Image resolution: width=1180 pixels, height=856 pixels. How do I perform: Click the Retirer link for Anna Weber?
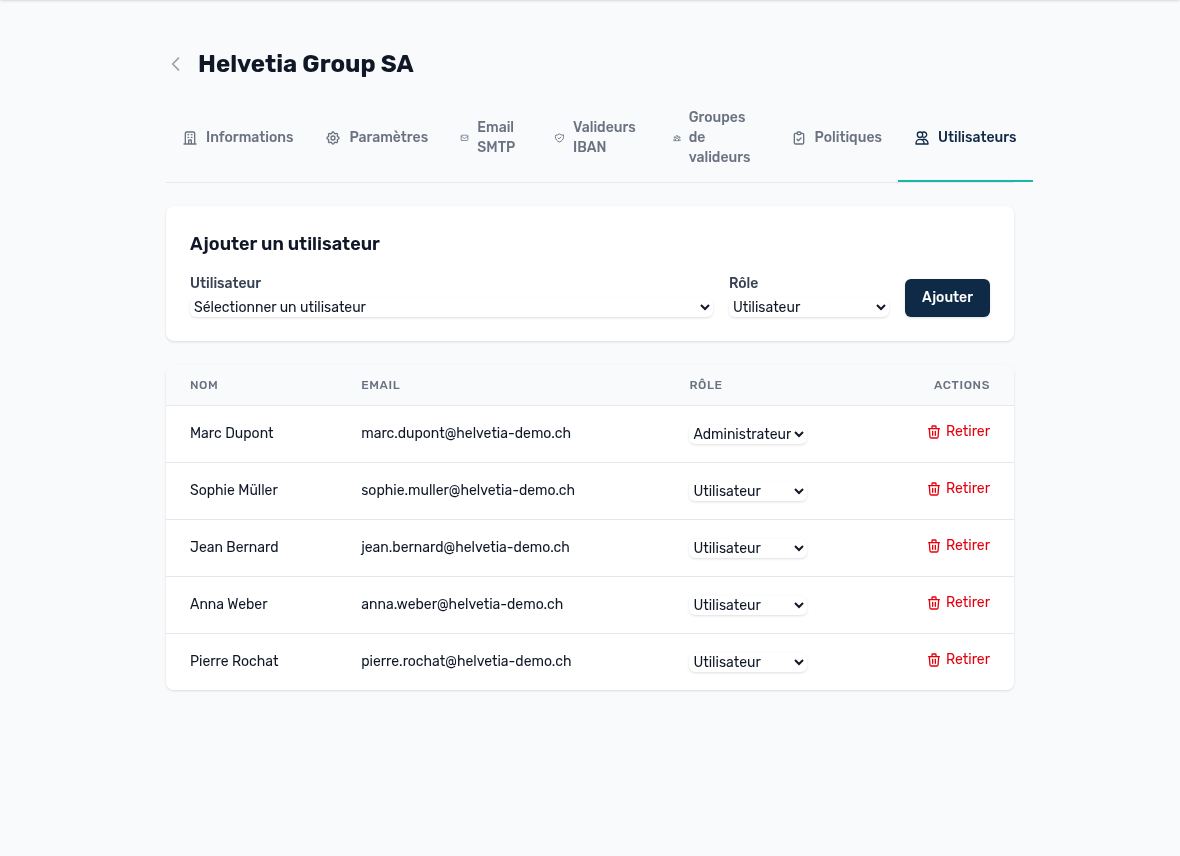click(x=967, y=602)
